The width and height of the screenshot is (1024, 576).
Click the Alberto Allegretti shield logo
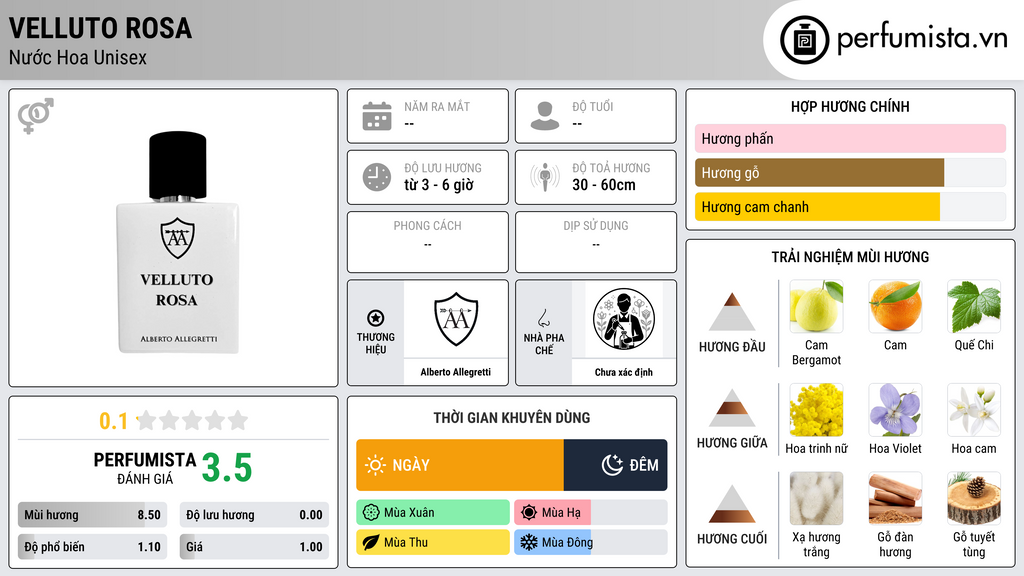click(x=456, y=319)
